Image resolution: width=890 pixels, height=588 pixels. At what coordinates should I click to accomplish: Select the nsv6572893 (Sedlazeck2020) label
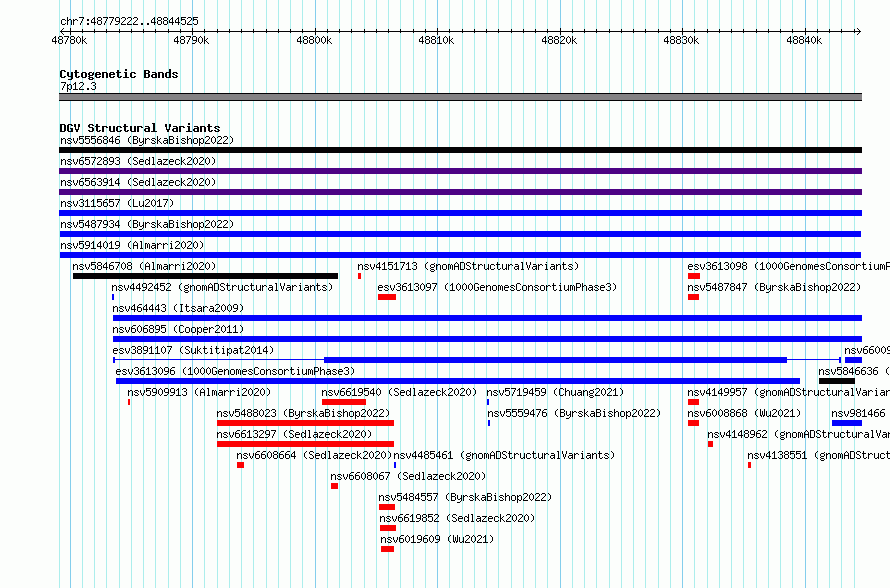coord(138,161)
